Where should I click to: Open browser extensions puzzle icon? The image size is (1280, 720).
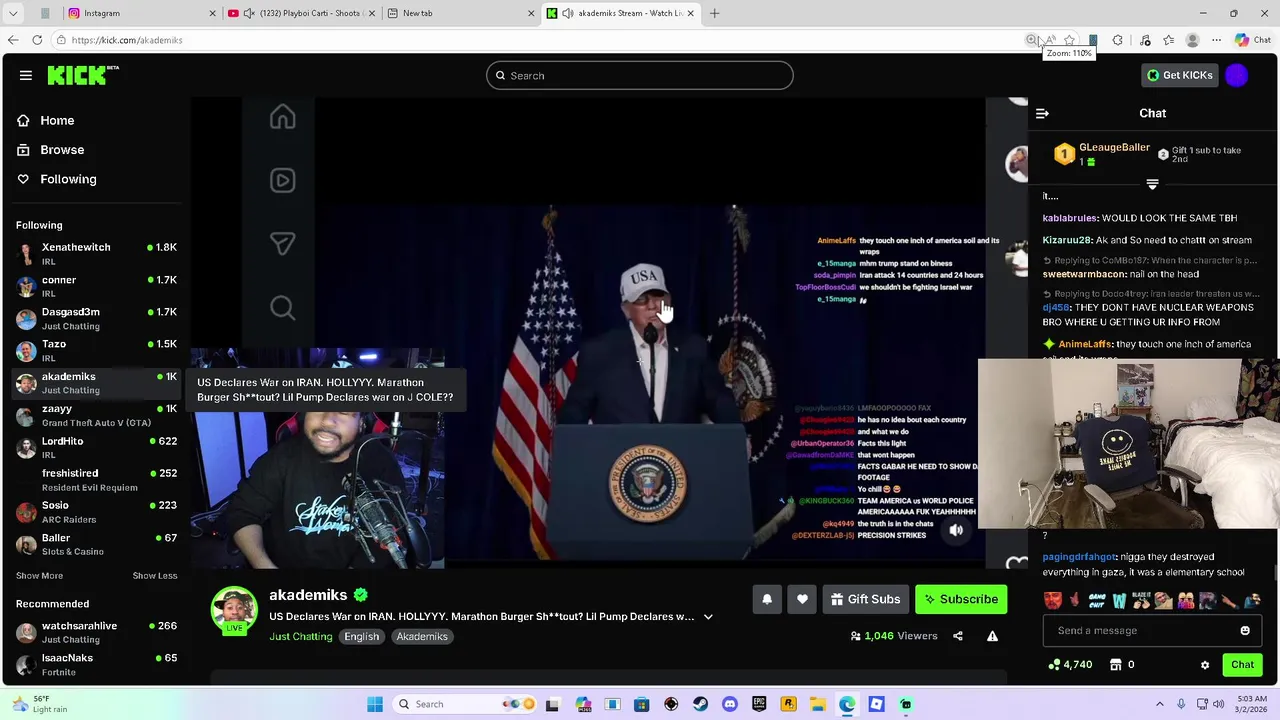pyautogui.click(x=1118, y=40)
